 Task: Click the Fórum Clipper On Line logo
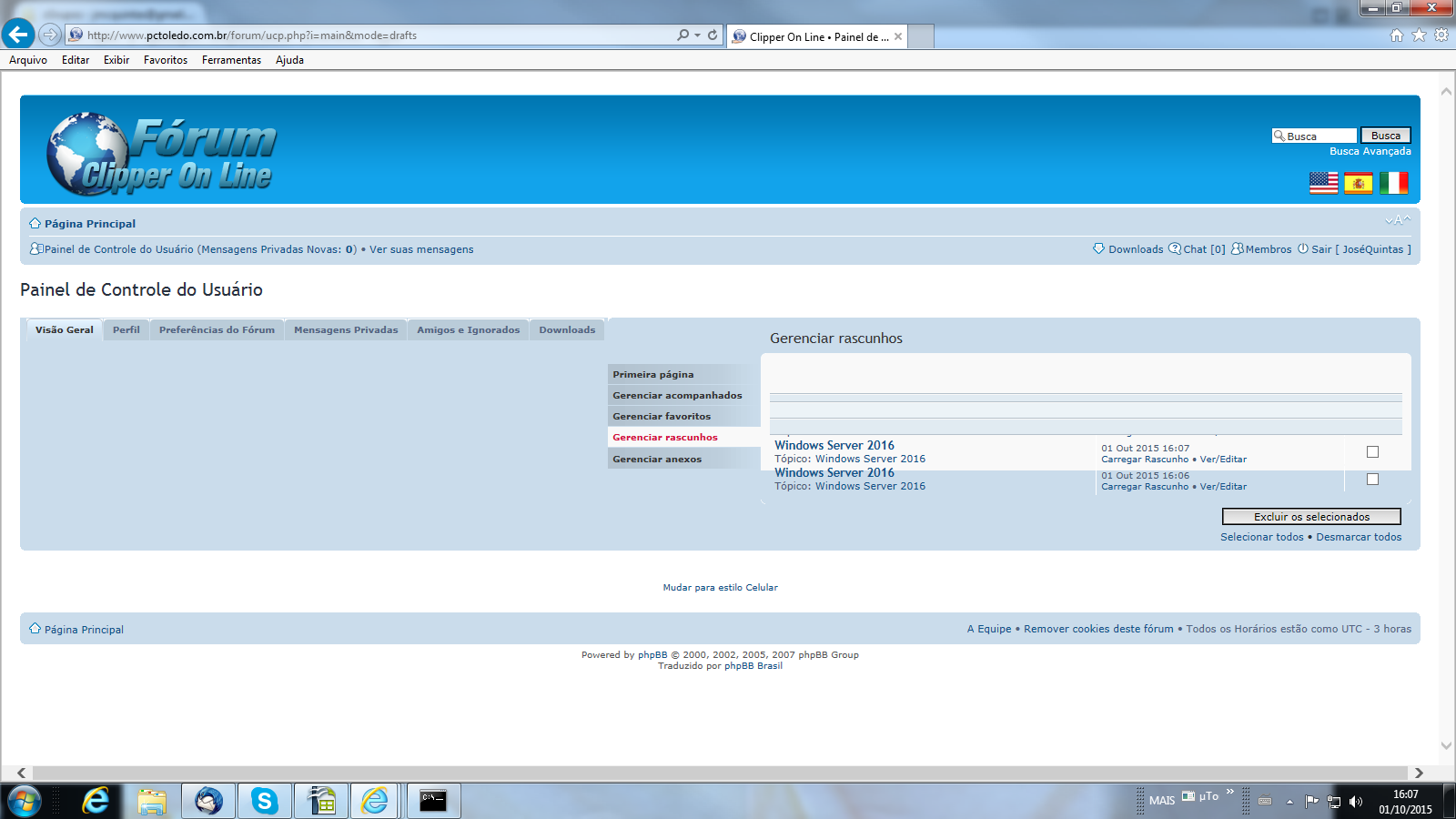[x=162, y=153]
